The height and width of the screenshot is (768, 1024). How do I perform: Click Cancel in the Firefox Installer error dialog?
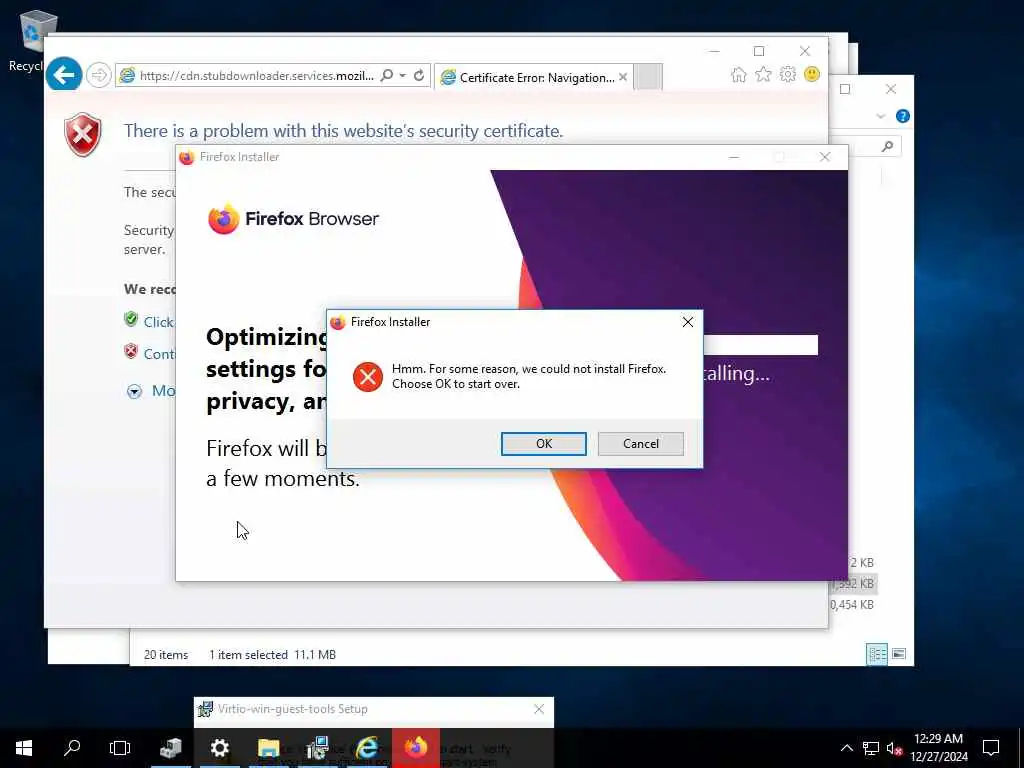(641, 443)
